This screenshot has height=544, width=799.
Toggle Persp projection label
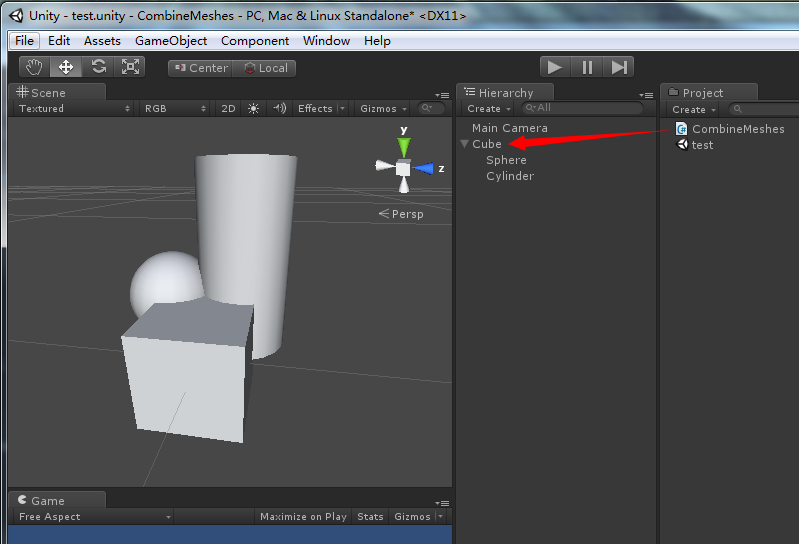pos(401,214)
